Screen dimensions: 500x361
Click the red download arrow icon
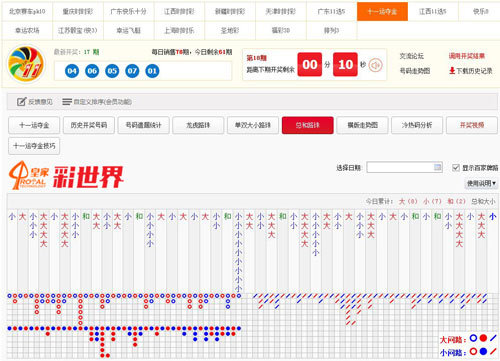(452, 70)
